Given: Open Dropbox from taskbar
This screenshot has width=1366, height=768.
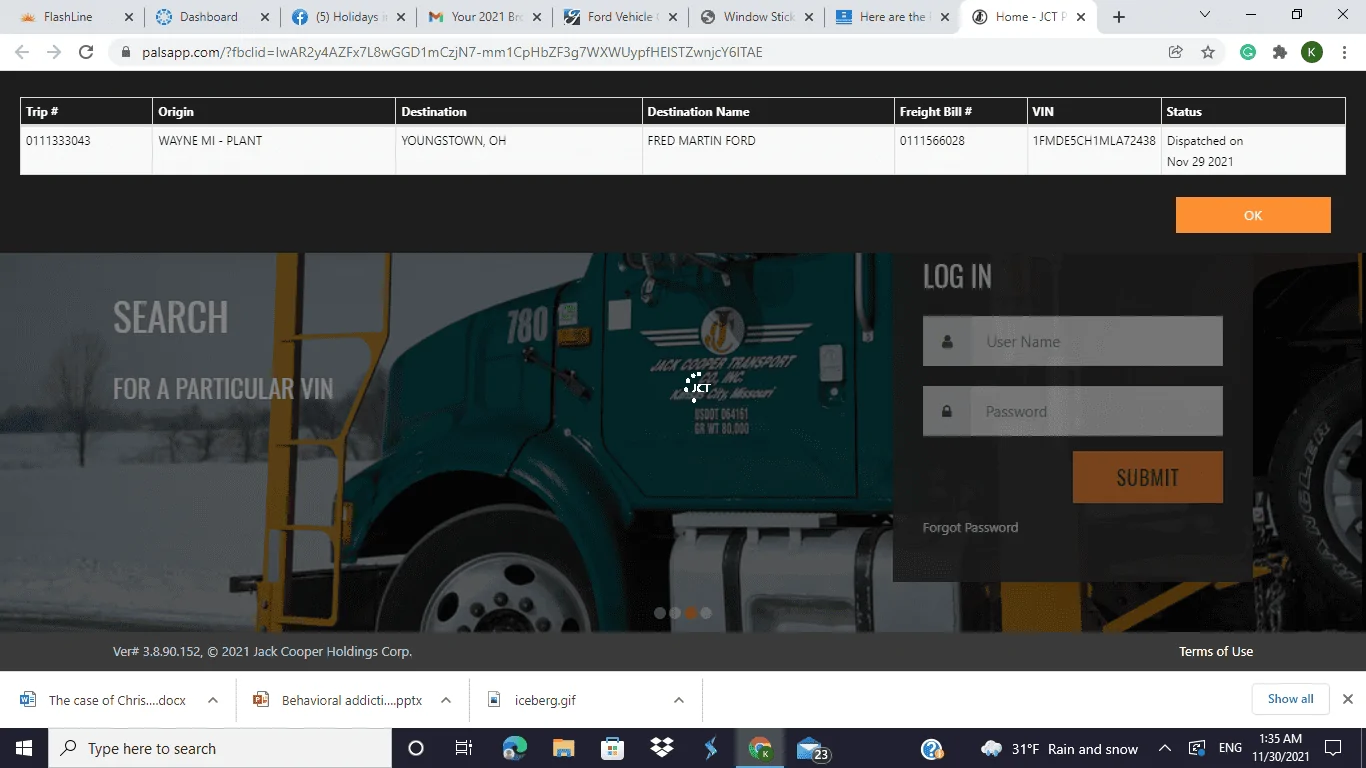Looking at the screenshot, I should [661, 748].
